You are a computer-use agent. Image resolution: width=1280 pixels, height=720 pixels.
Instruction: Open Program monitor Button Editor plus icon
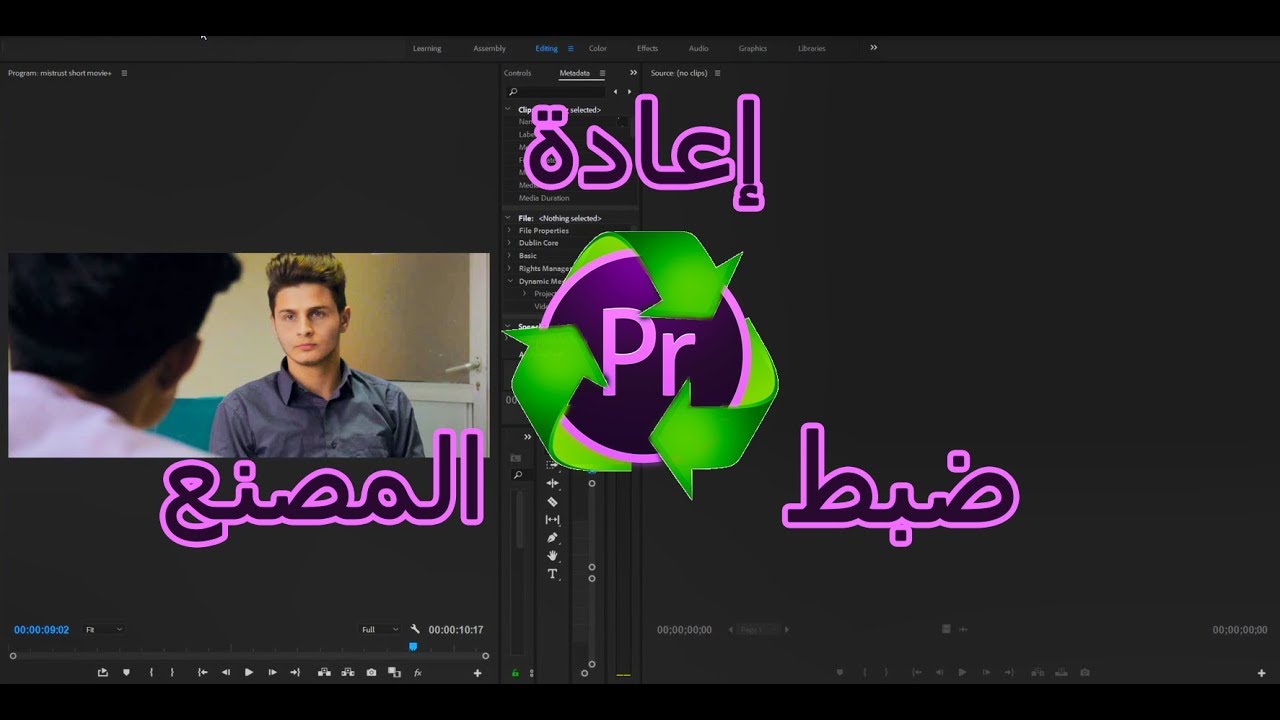(x=477, y=673)
